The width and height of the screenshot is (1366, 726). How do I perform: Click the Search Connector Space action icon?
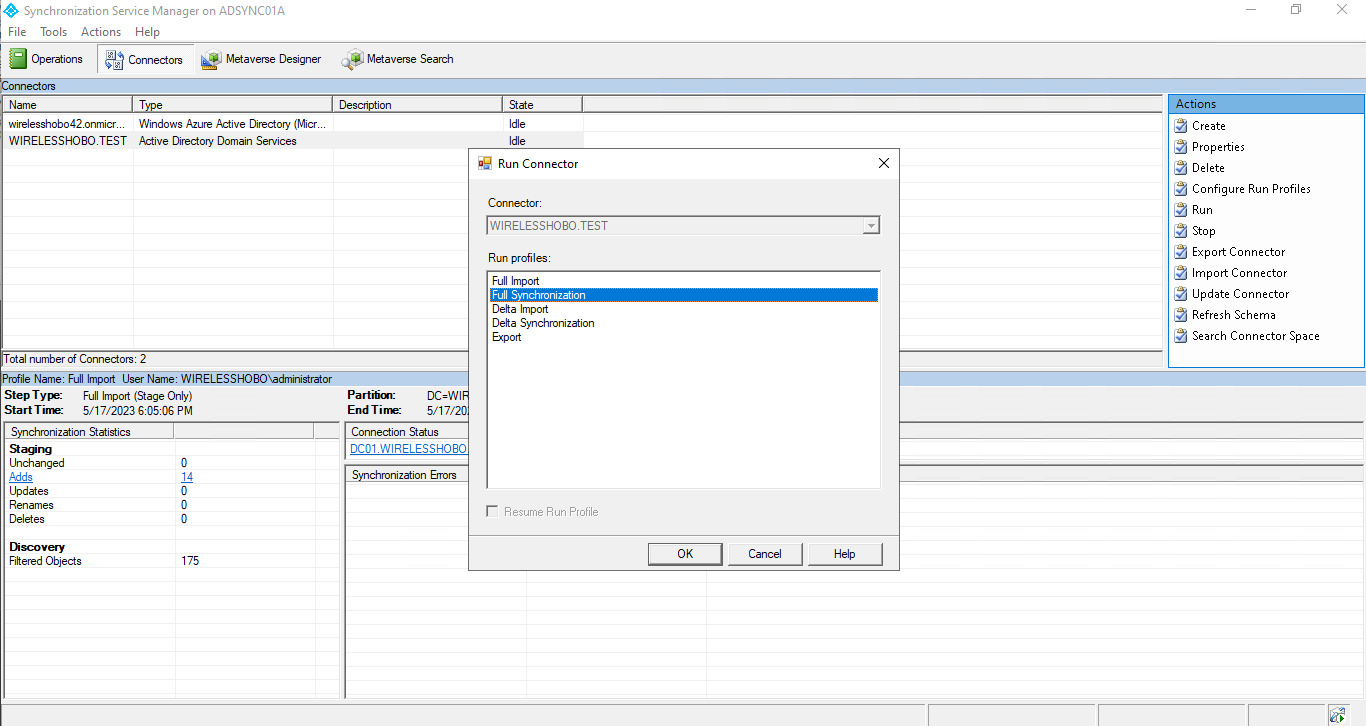[1181, 336]
